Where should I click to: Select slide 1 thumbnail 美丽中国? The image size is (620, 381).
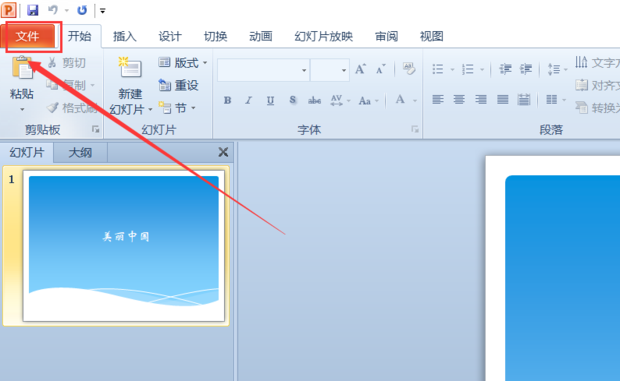point(124,245)
